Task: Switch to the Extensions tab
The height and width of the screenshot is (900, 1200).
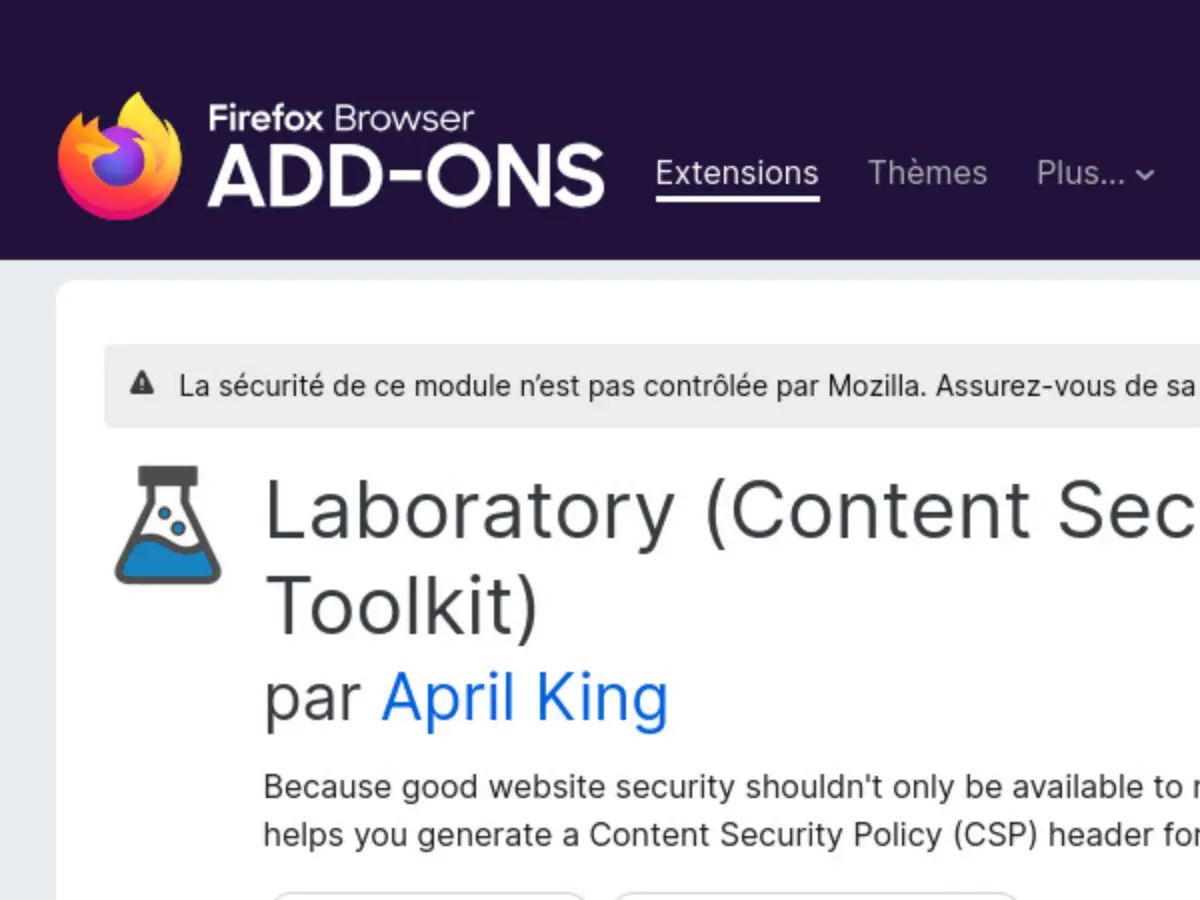Action: pos(737,173)
